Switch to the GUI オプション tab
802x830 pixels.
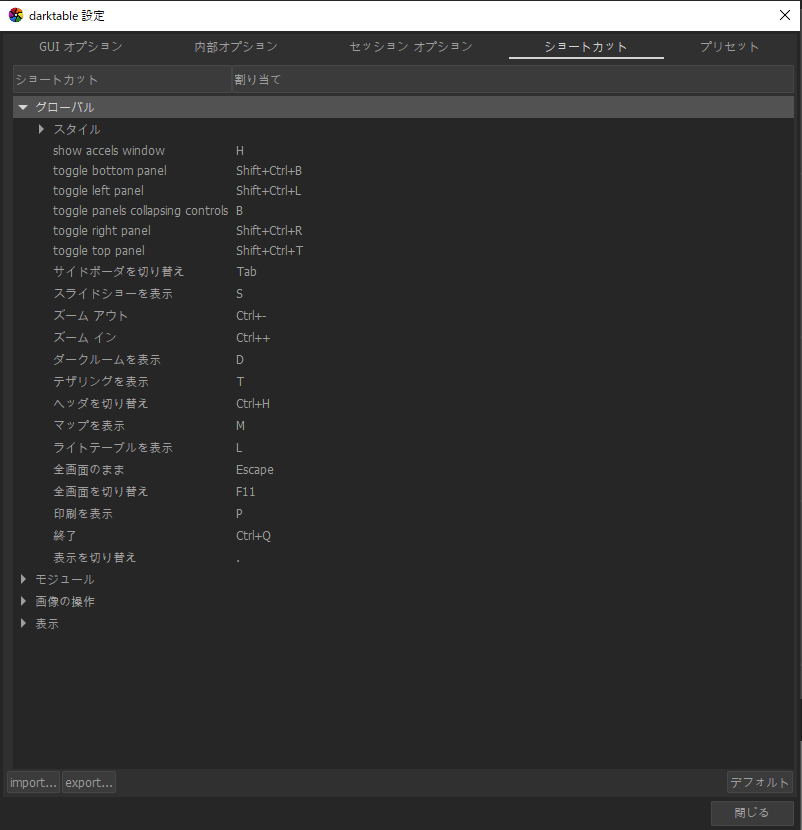pos(81,47)
